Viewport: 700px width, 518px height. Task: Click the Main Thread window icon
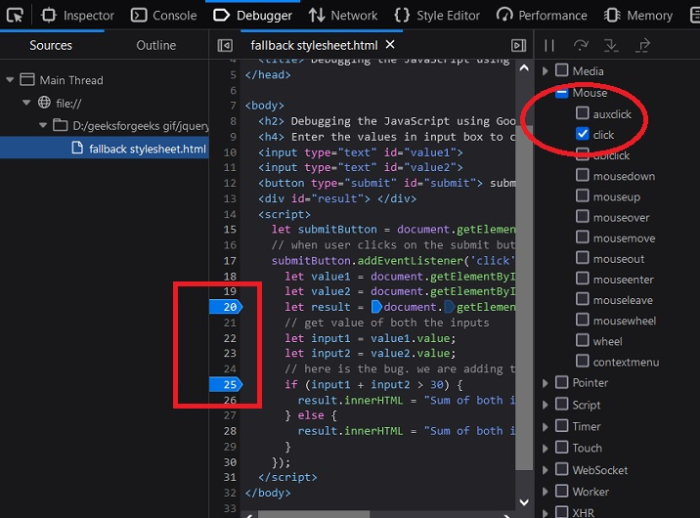click(27, 79)
